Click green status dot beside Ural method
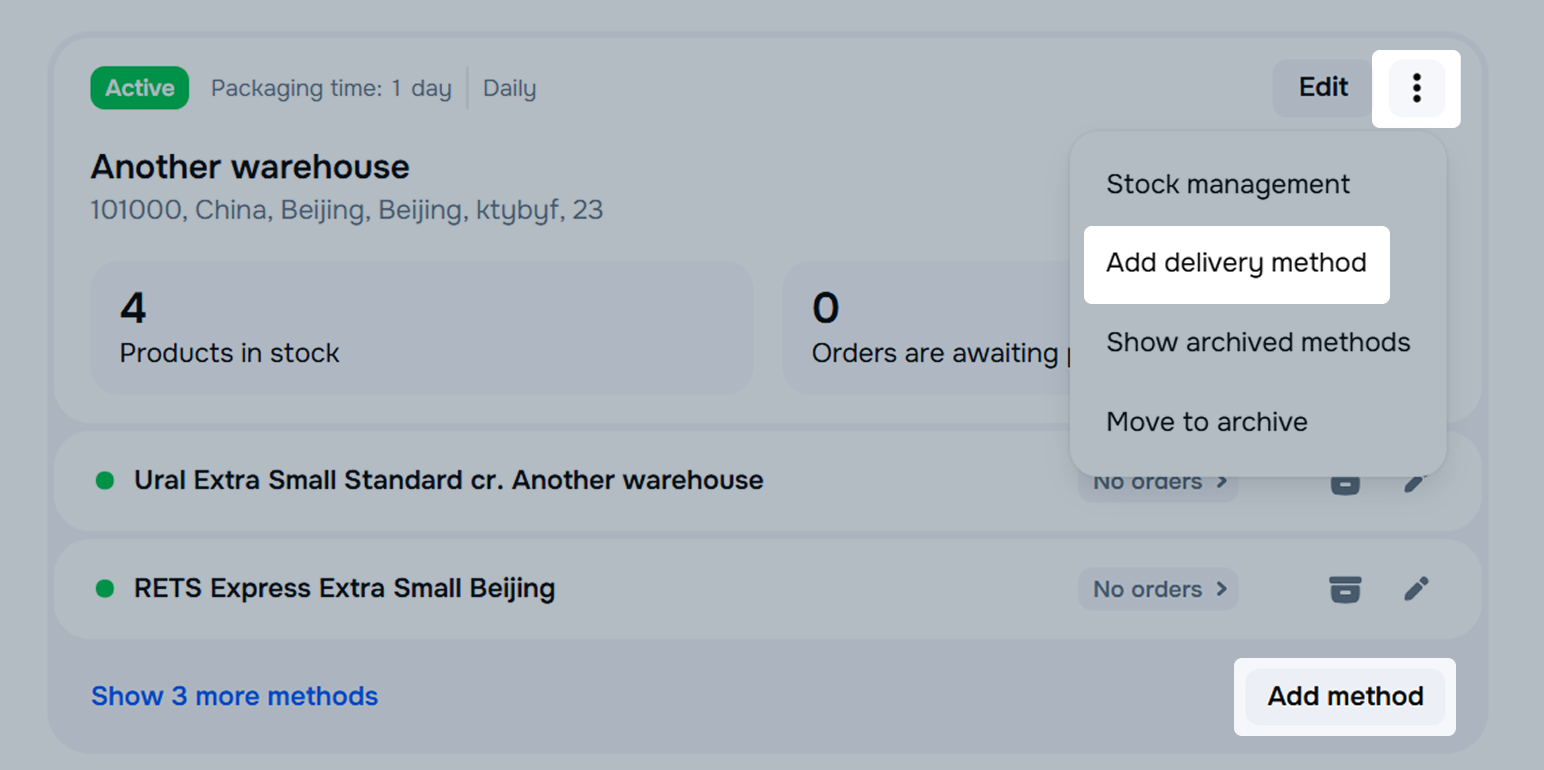This screenshot has height=770, width=1544. click(x=105, y=481)
